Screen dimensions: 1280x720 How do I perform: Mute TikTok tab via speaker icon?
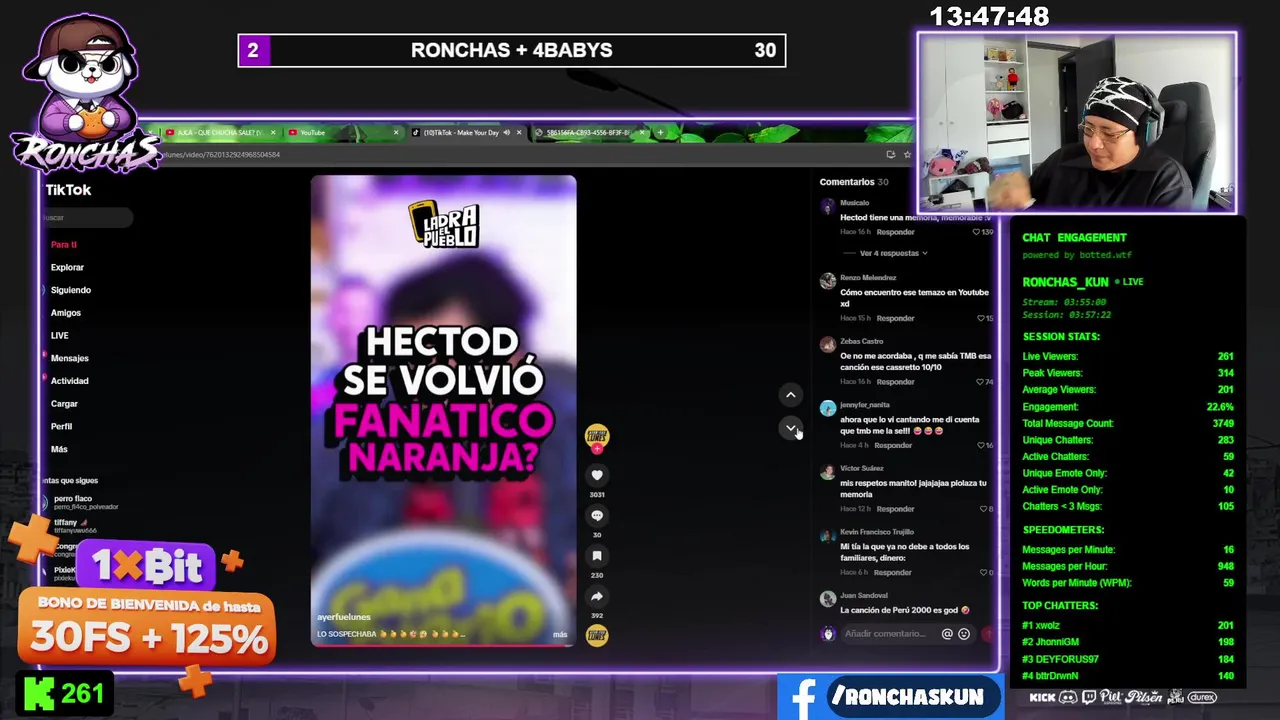tap(507, 132)
